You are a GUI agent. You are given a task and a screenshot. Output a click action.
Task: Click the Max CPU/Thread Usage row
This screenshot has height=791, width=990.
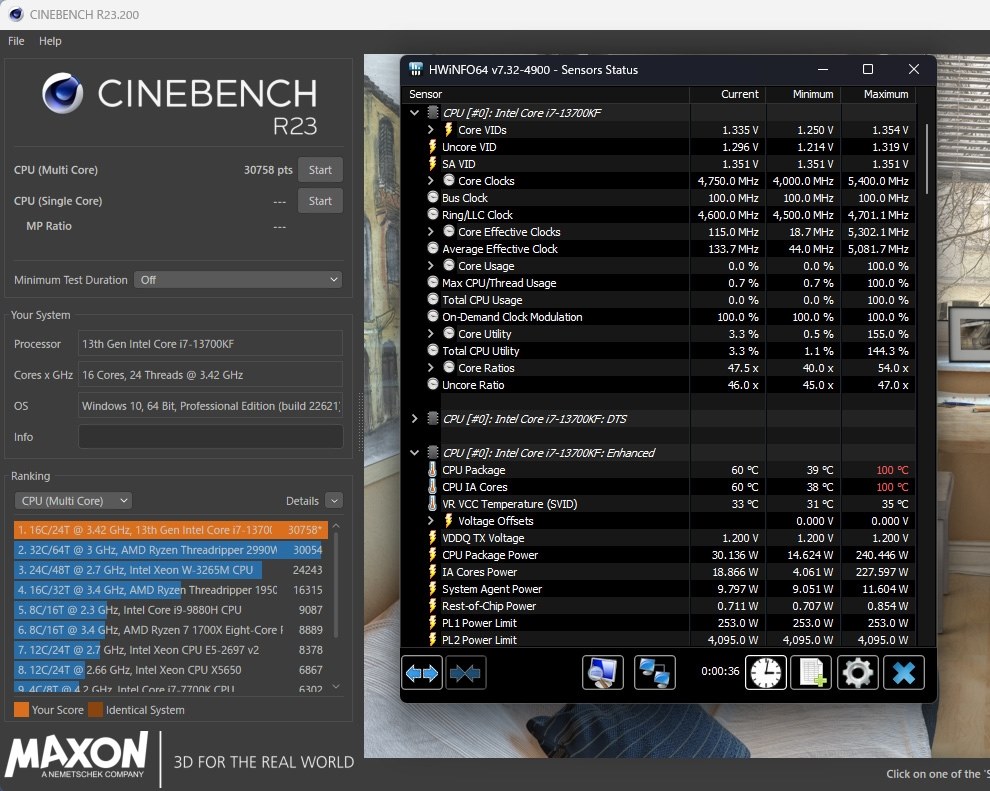[x=659, y=283]
